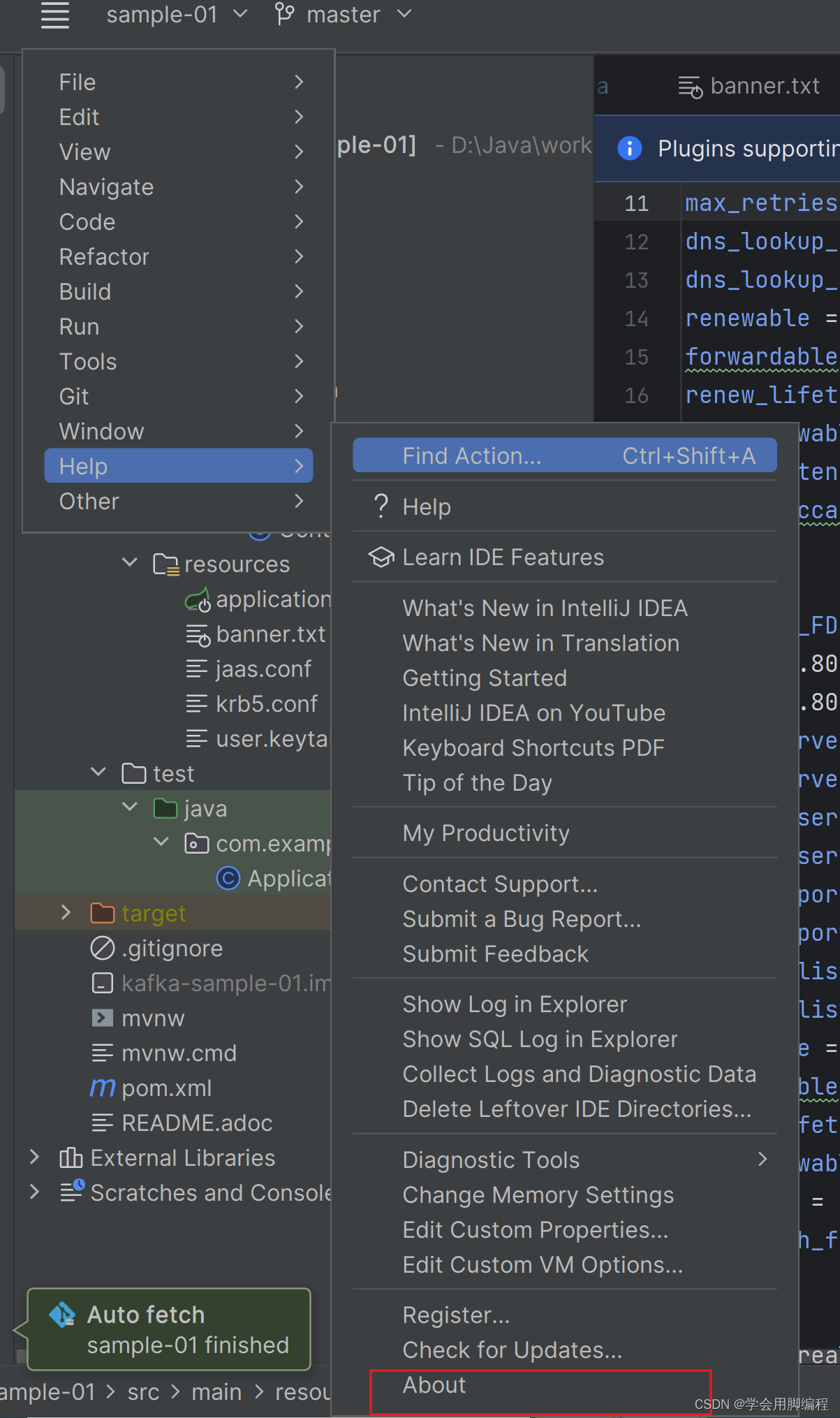Select What's New in IntelliJ IDEA

[x=565, y=608]
